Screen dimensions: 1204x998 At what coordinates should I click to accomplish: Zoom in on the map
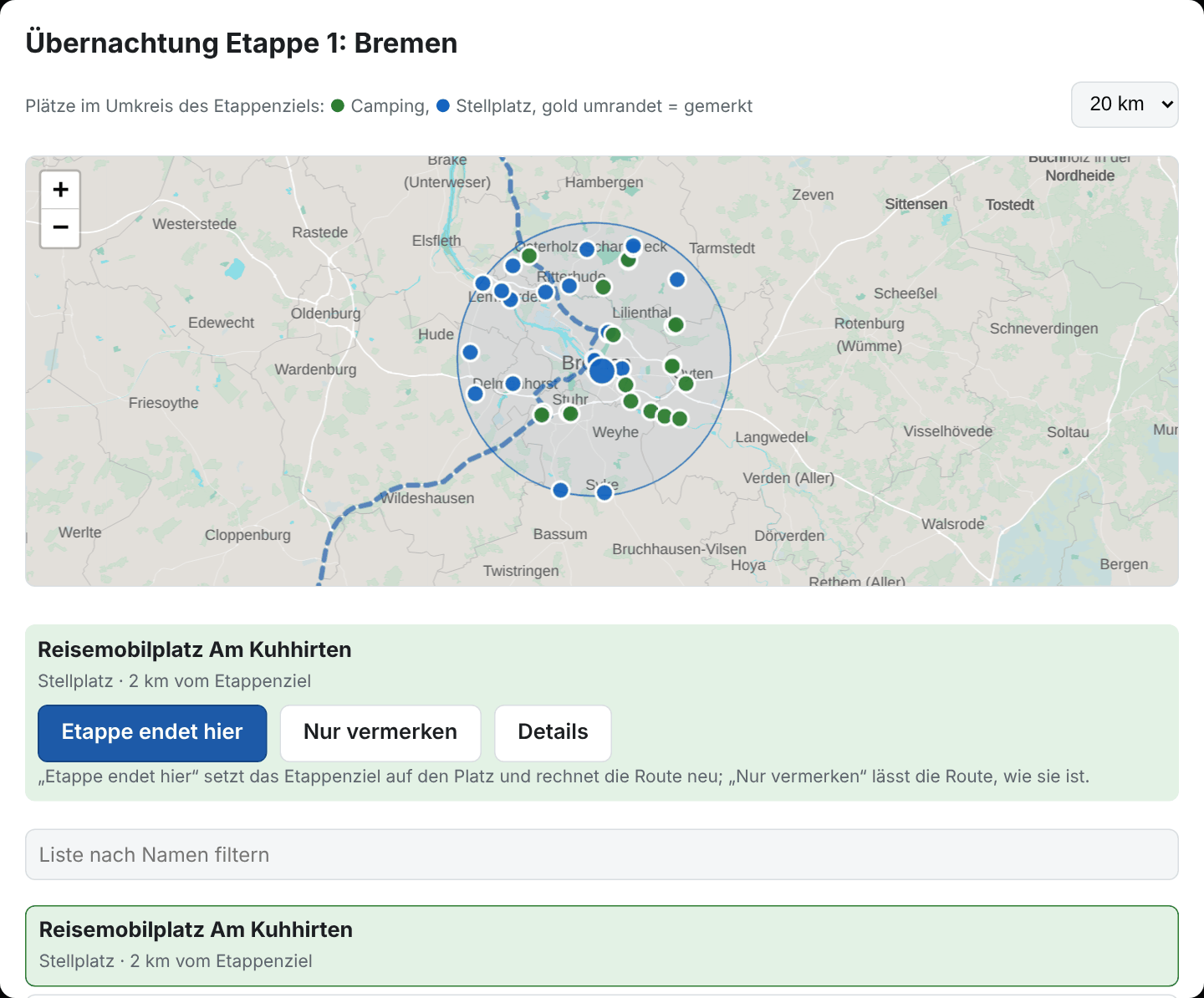click(x=60, y=190)
